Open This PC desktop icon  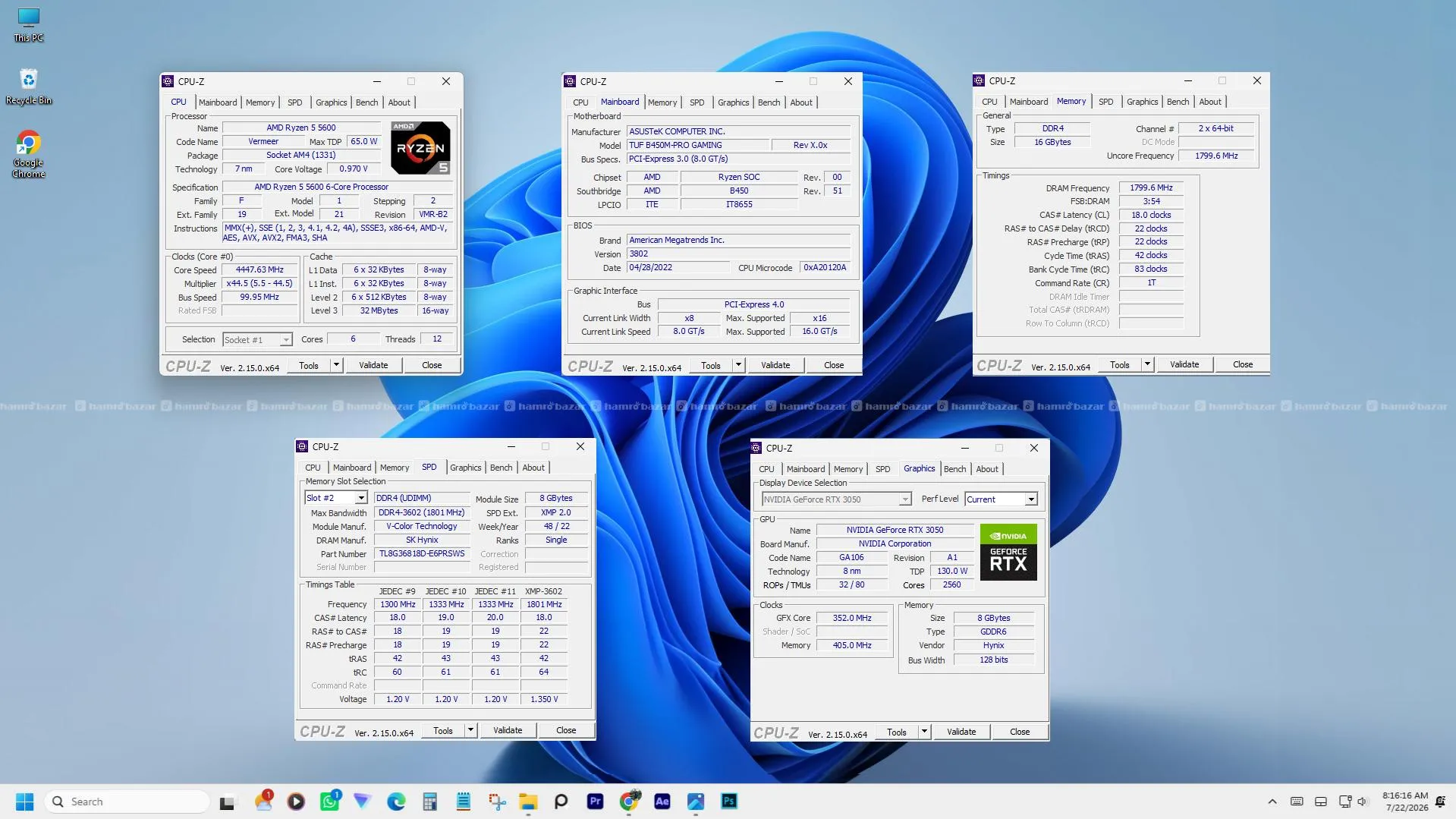28,24
